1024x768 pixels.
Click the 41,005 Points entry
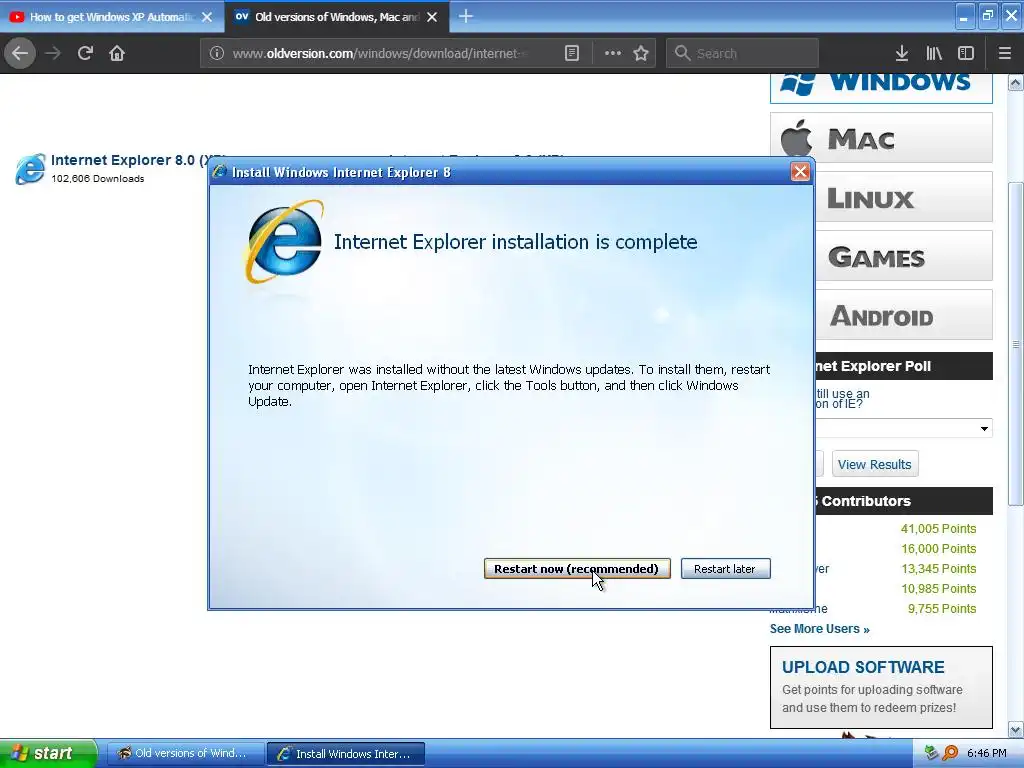[938, 528]
